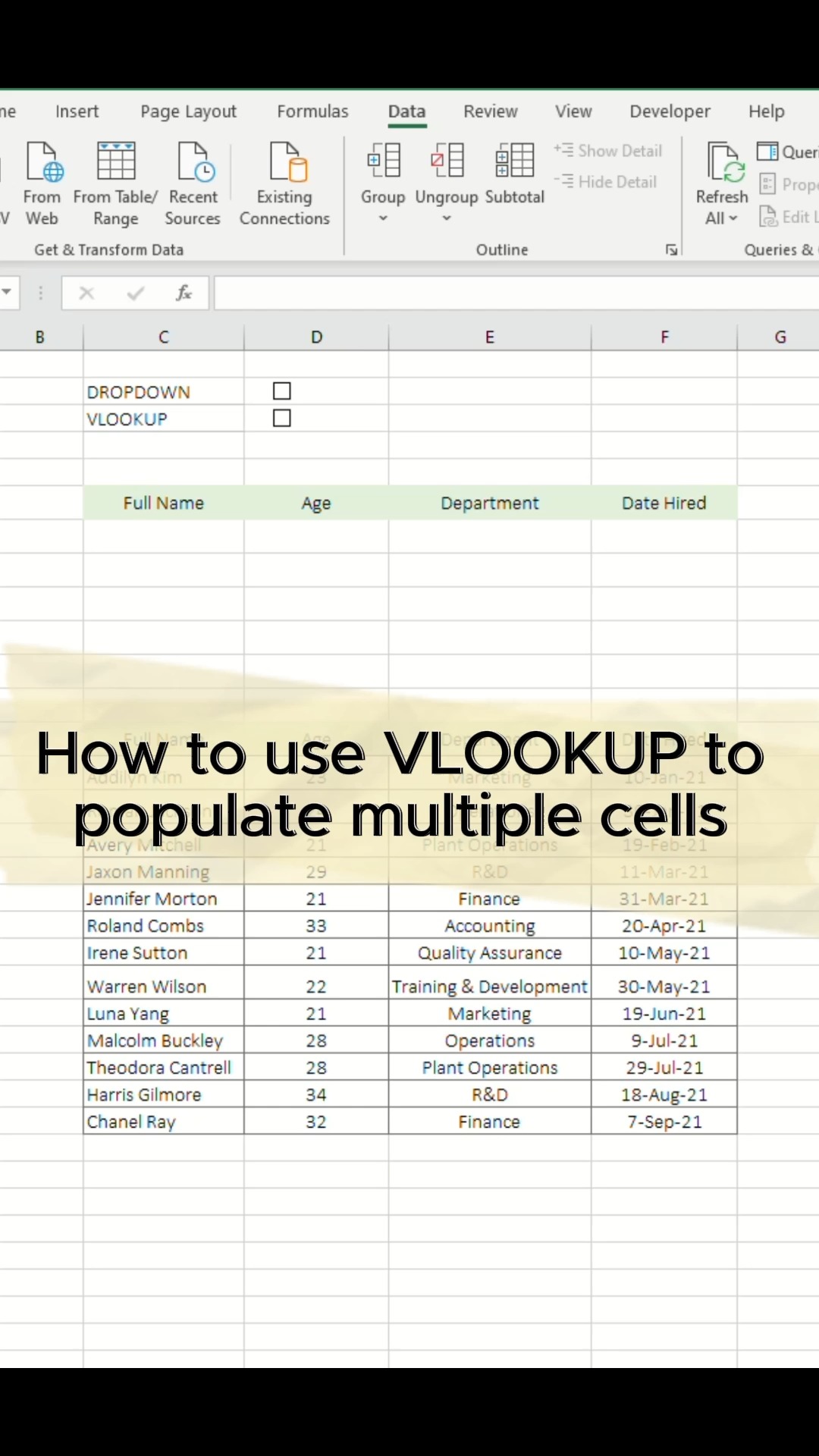Open the Help tab
The height and width of the screenshot is (1456, 819).
point(767,111)
